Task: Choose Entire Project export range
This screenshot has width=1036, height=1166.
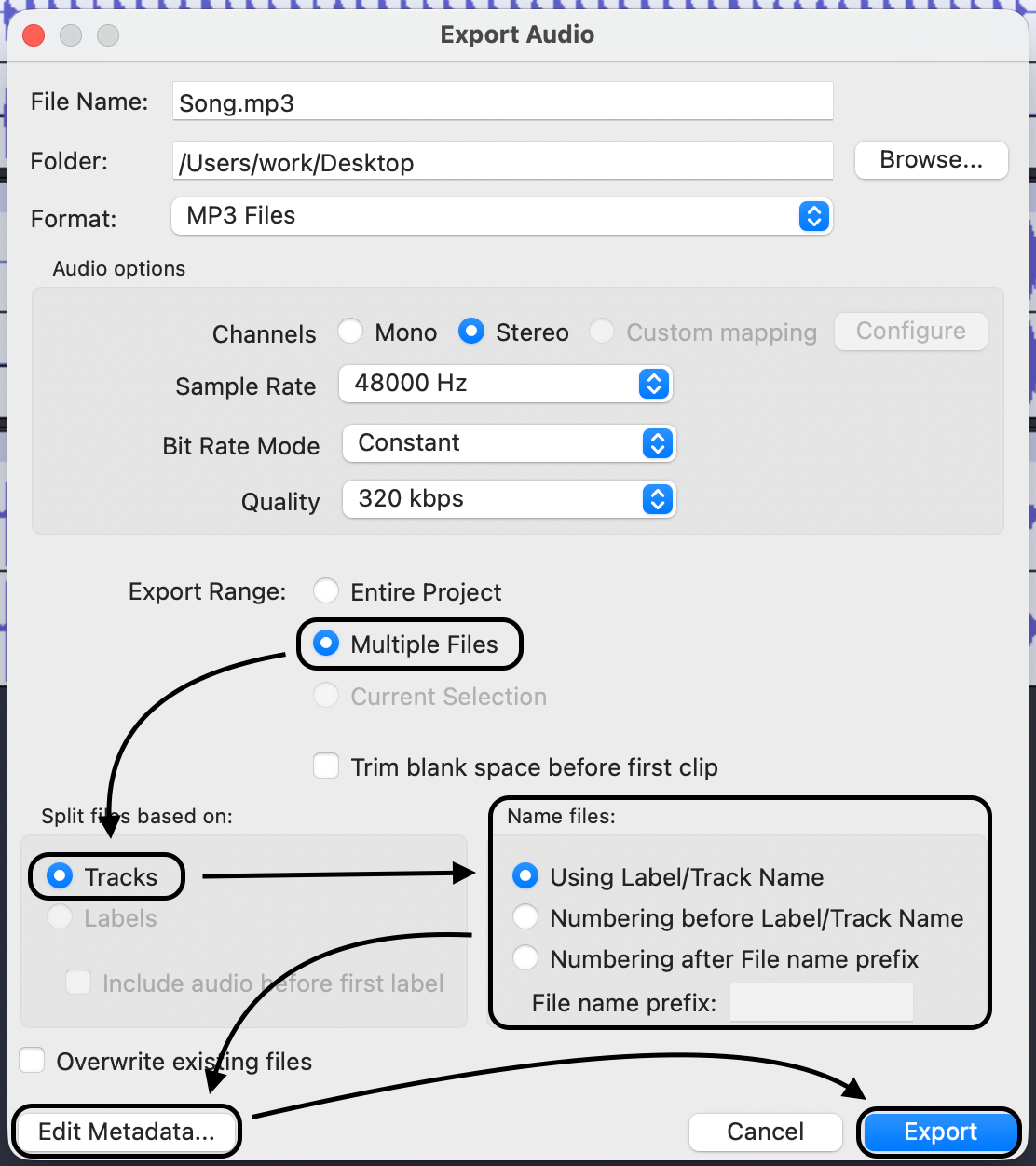Action: point(327,591)
